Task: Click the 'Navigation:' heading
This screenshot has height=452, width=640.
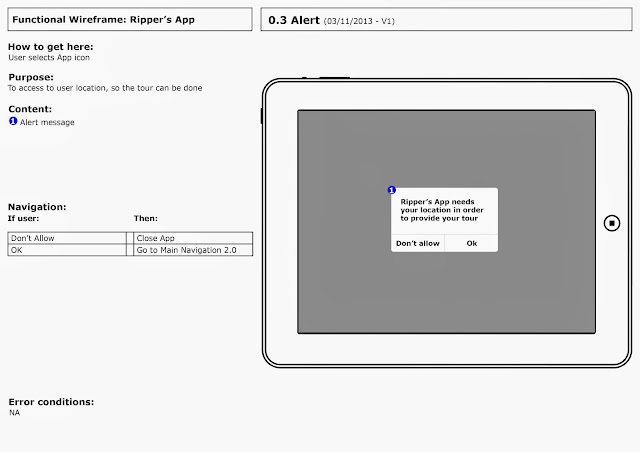Action: 37,207
